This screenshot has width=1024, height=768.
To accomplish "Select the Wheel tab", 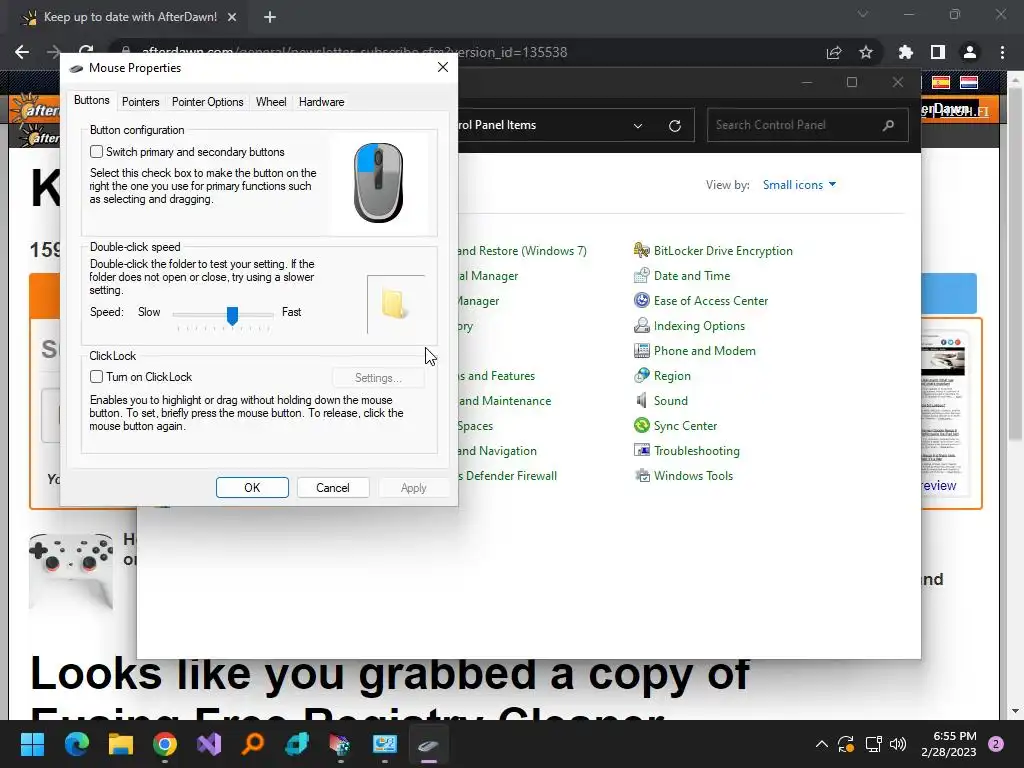I will pos(271,102).
